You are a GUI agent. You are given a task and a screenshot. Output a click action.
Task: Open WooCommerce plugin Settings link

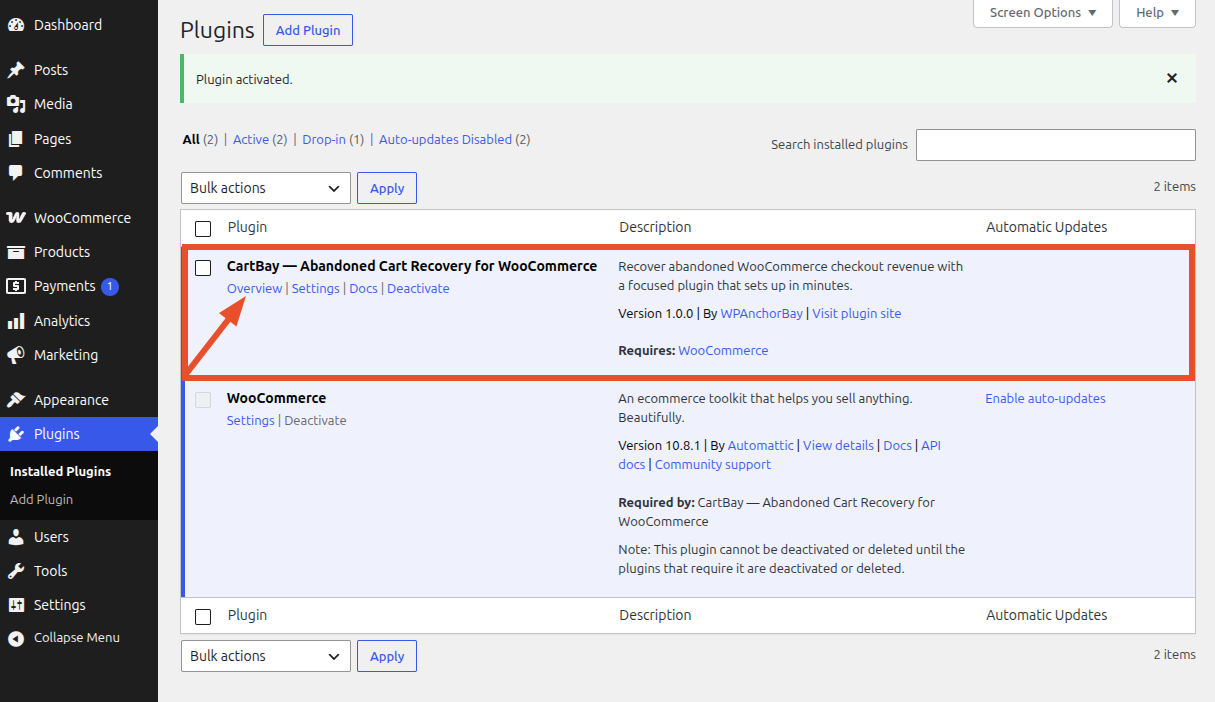coord(251,420)
